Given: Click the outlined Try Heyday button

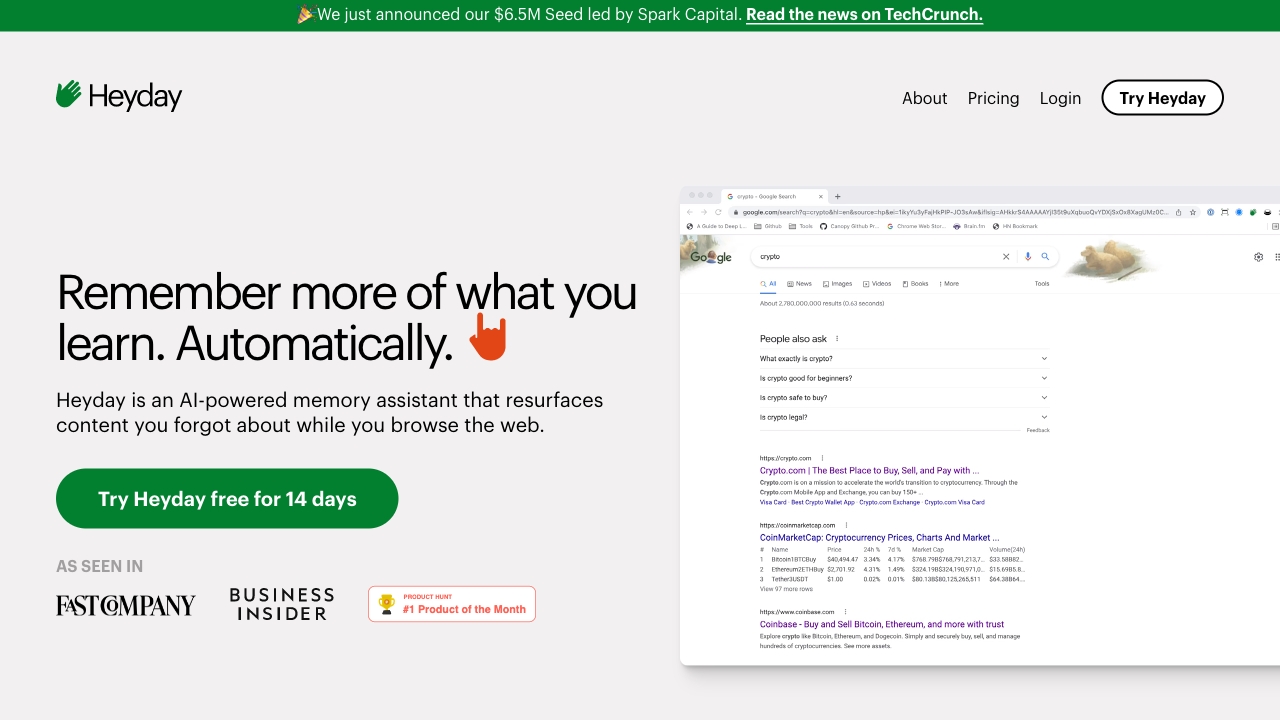Looking at the screenshot, I should click(x=1162, y=98).
